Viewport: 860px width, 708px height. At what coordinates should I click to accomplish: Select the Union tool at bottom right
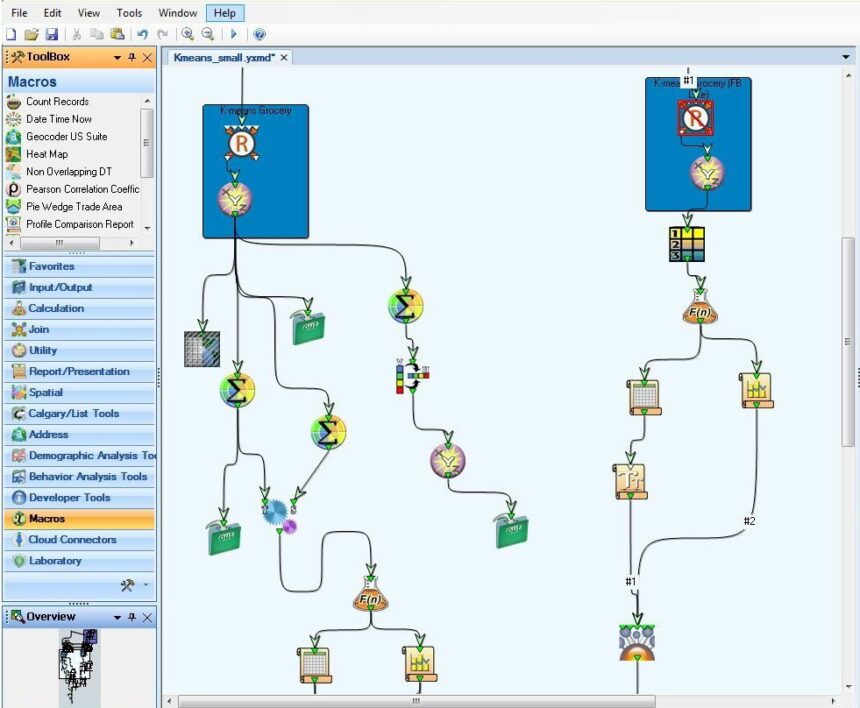pyautogui.click(x=636, y=643)
